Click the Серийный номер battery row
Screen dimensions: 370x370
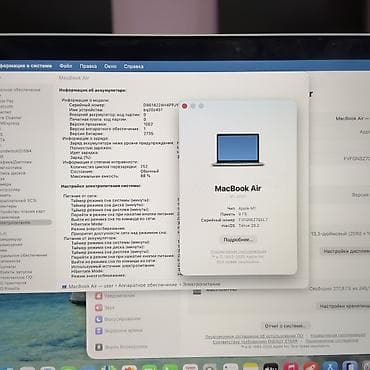(x=123, y=105)
